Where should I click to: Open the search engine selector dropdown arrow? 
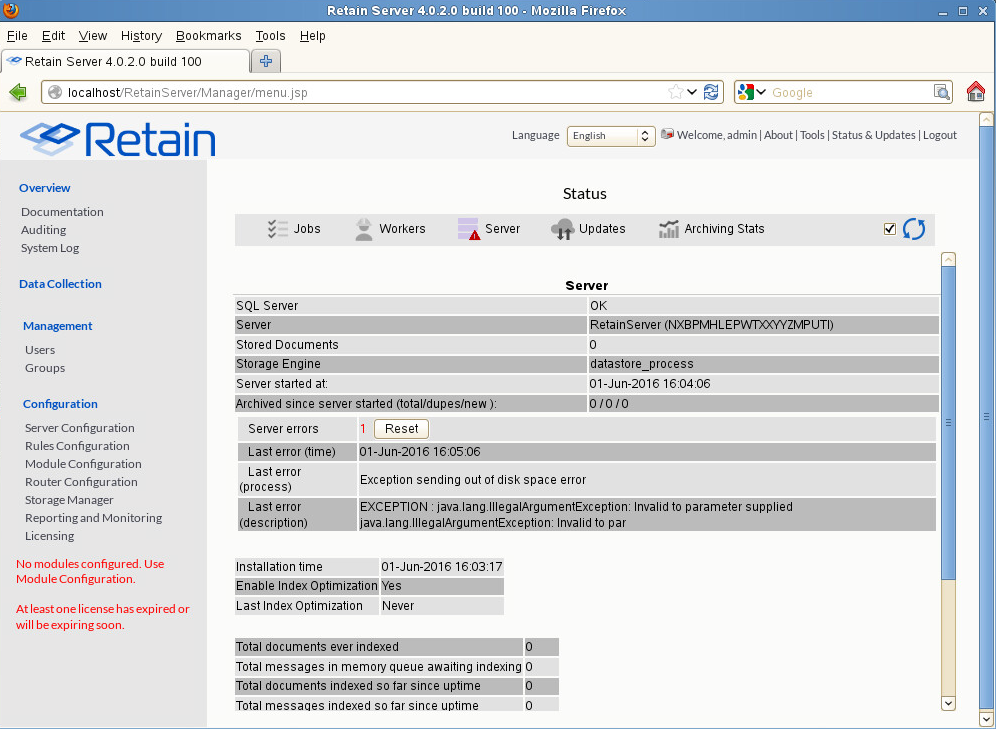tap(760, 92)
